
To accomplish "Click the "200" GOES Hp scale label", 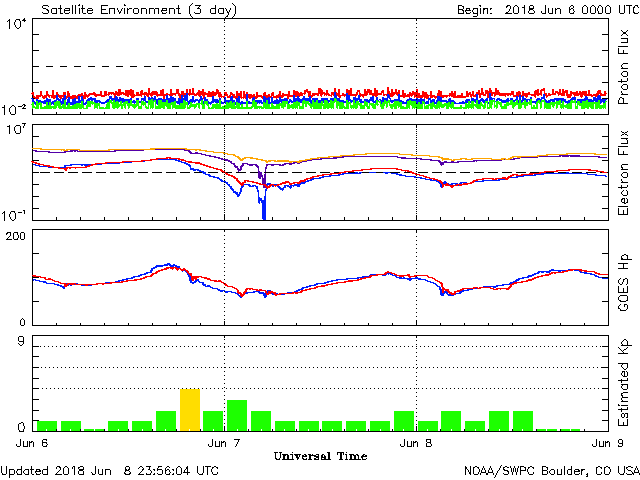I will pyautogui.click(x=15, y=236).
